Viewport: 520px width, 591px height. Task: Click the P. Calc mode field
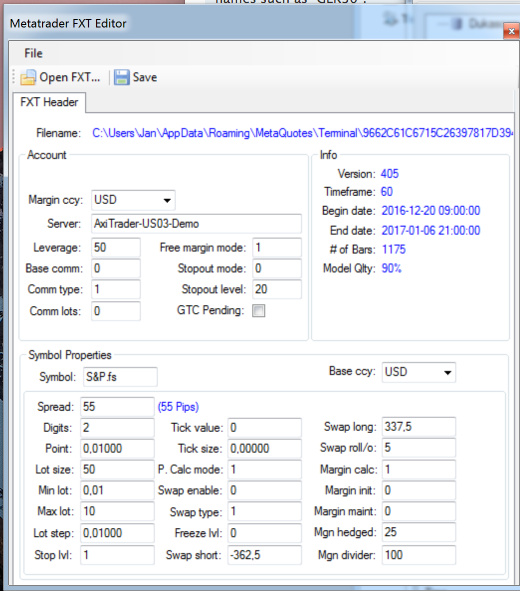click(265, 469)
